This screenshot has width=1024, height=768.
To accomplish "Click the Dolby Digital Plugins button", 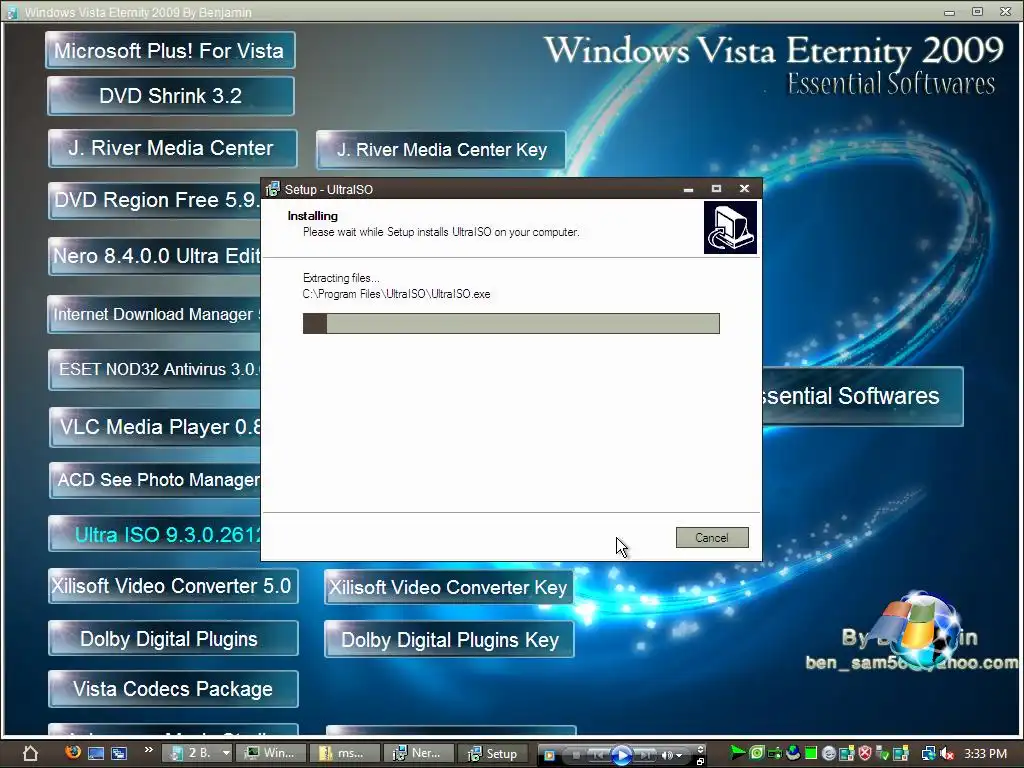I will [173, 638].
